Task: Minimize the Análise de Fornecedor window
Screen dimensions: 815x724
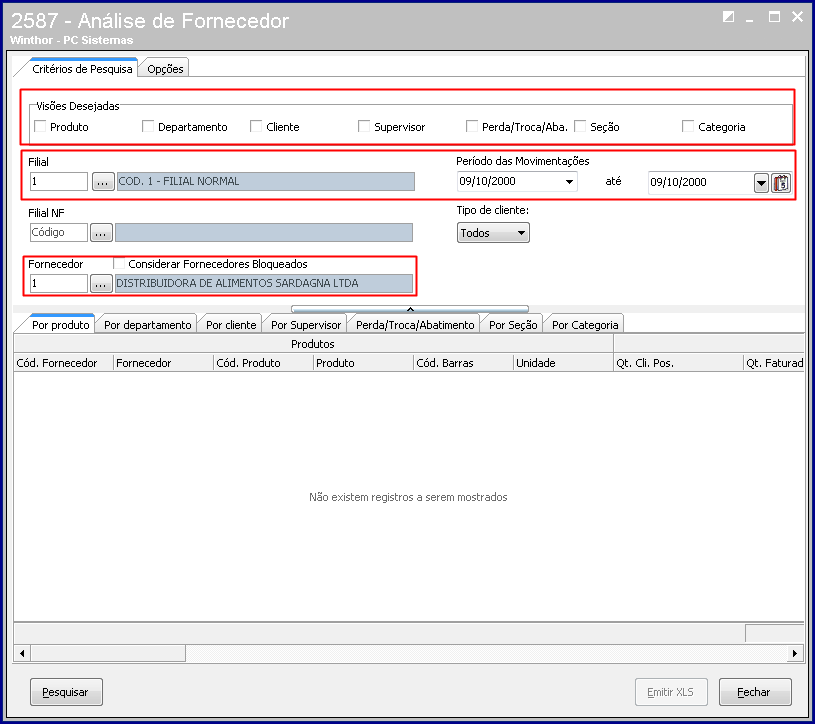Action: point(750,18)
